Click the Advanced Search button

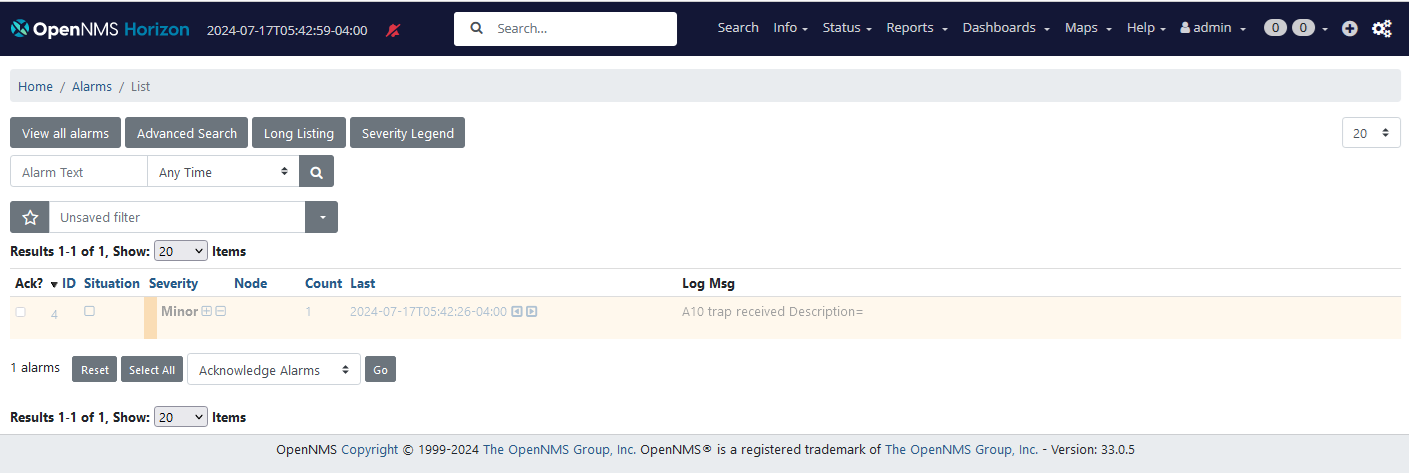(187, 133)
